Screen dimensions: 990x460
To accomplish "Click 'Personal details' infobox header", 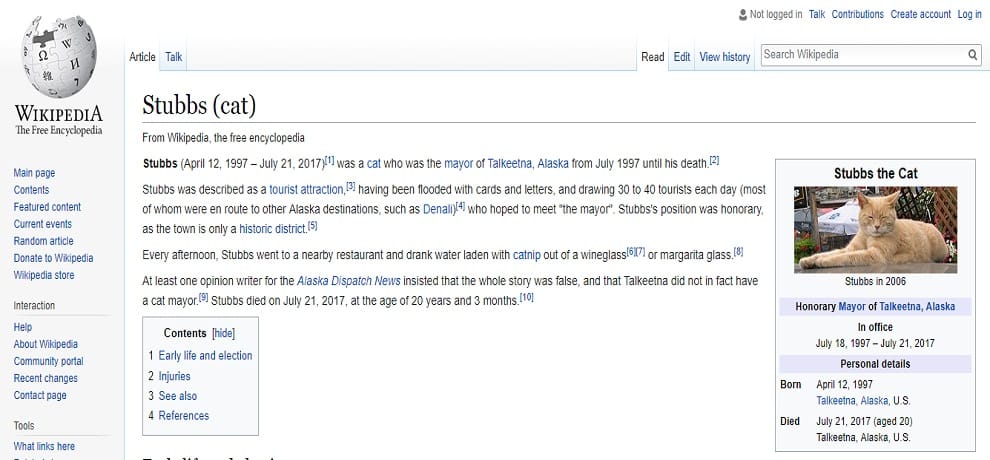I will click(875, 364).
